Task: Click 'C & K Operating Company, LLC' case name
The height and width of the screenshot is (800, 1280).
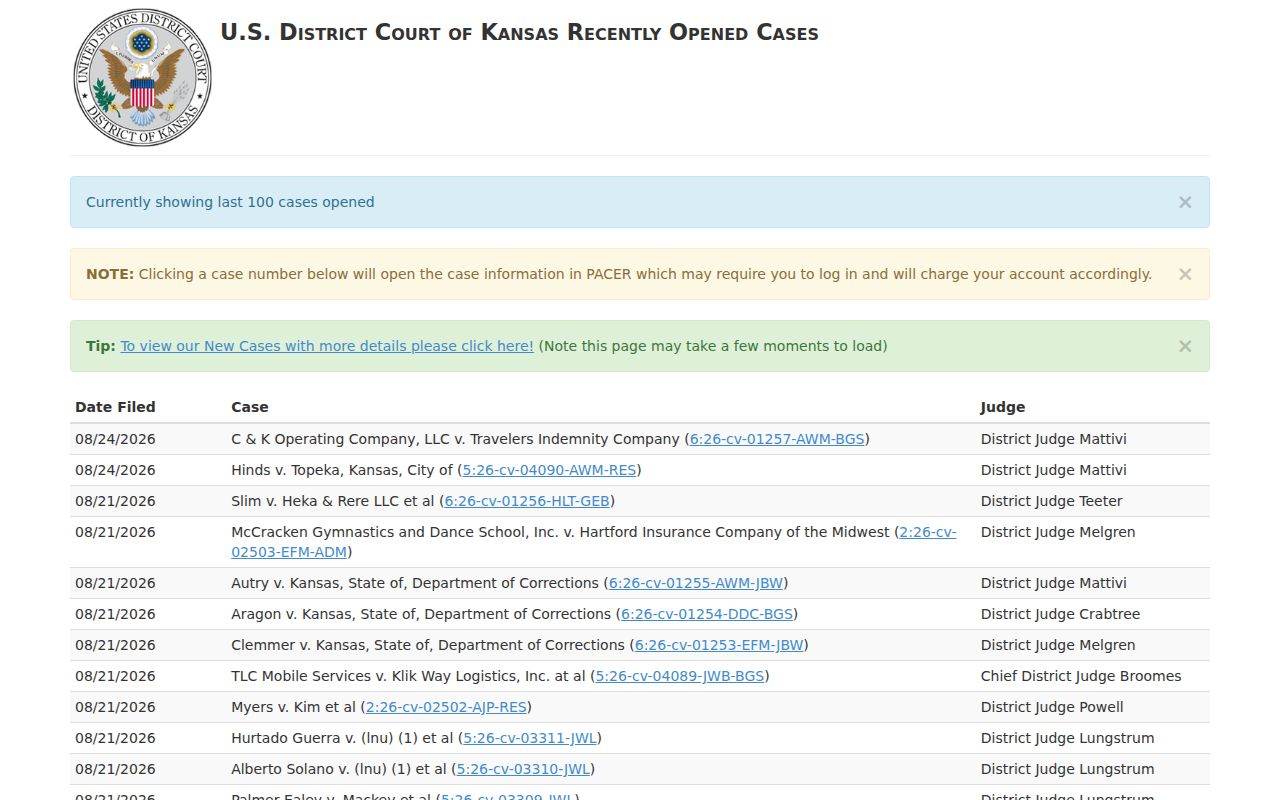Action: click(340, 439)
